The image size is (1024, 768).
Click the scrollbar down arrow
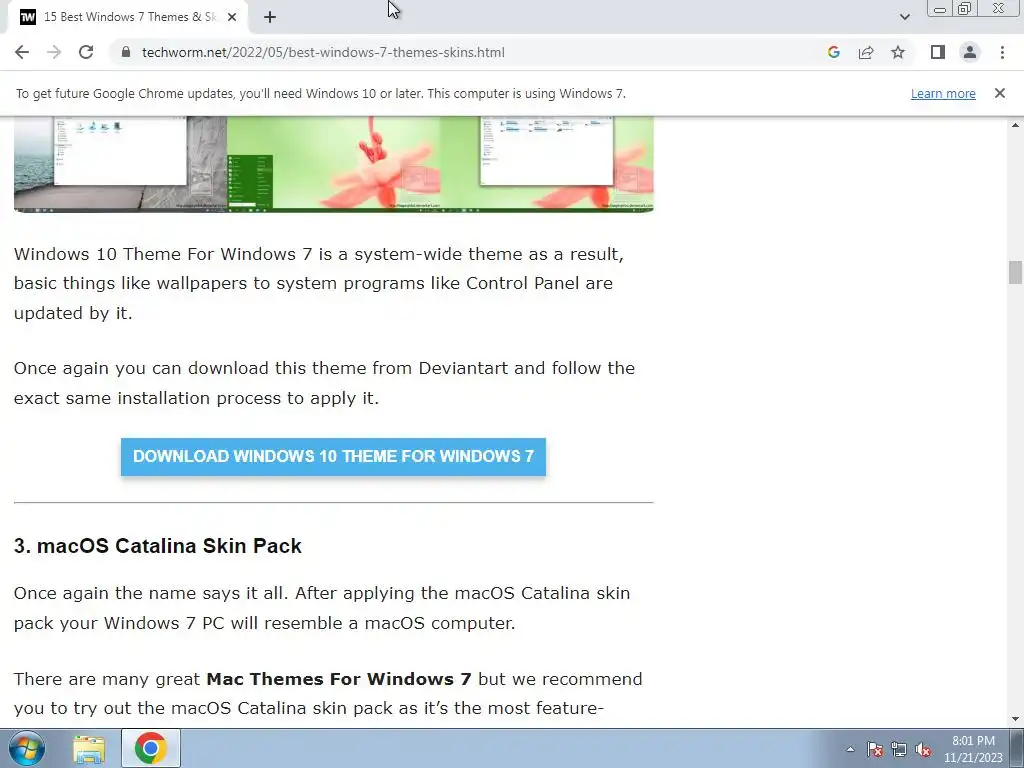click(x=1015, y=720)
